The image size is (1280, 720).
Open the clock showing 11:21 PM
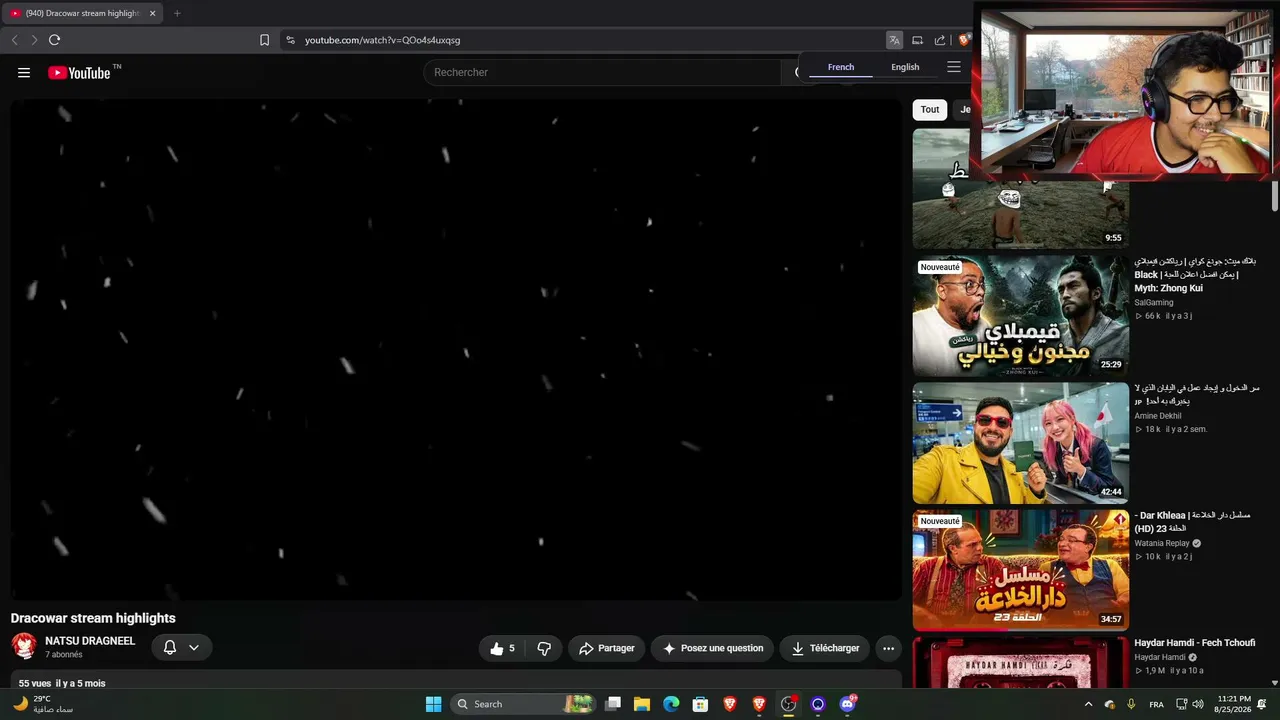pyautogui.click(x=1234, y=704)
